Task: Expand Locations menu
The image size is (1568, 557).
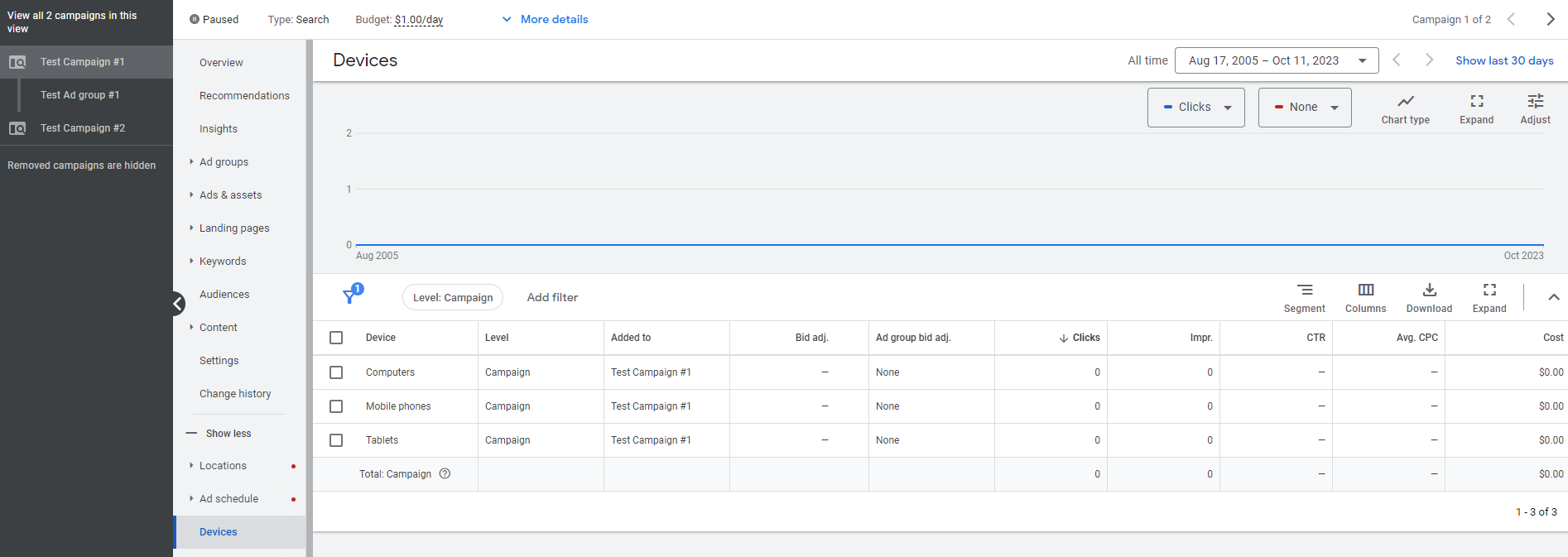Action: tap(191, 465)
